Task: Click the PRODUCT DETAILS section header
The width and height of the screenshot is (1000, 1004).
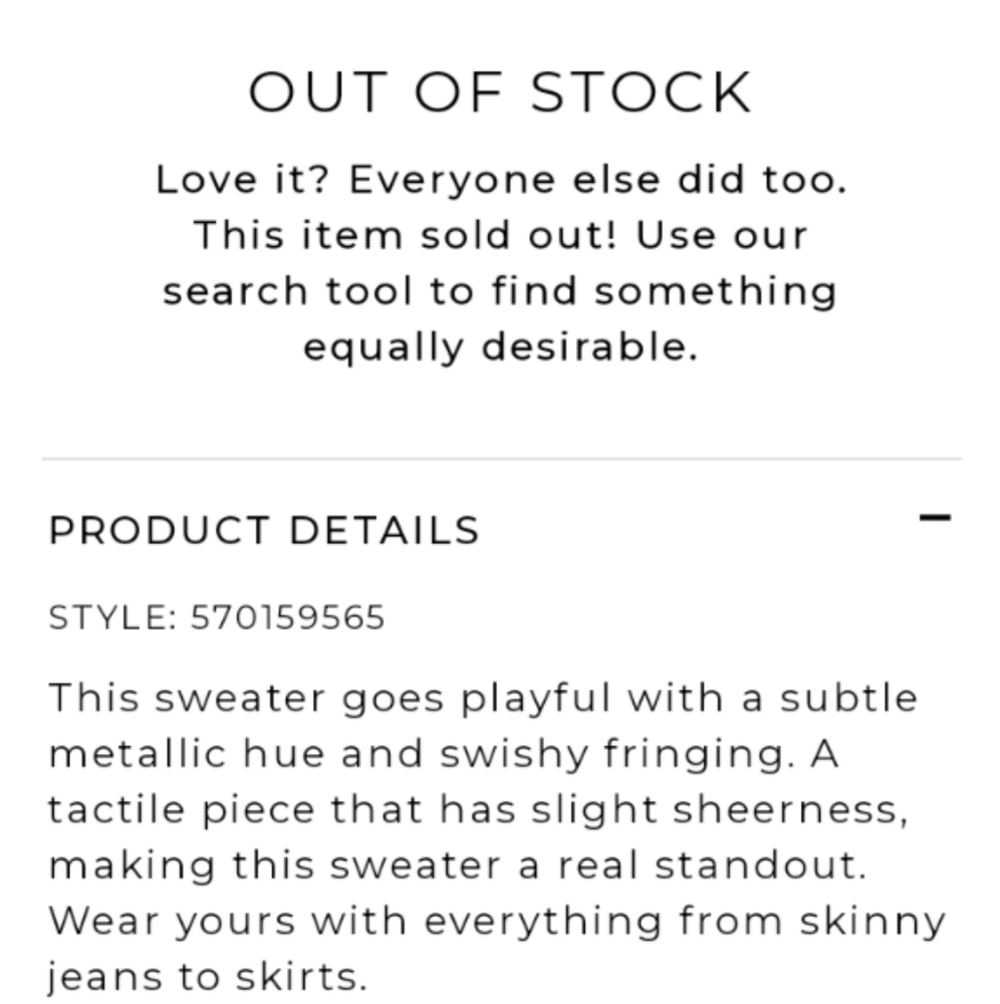Action: (264, 530)
